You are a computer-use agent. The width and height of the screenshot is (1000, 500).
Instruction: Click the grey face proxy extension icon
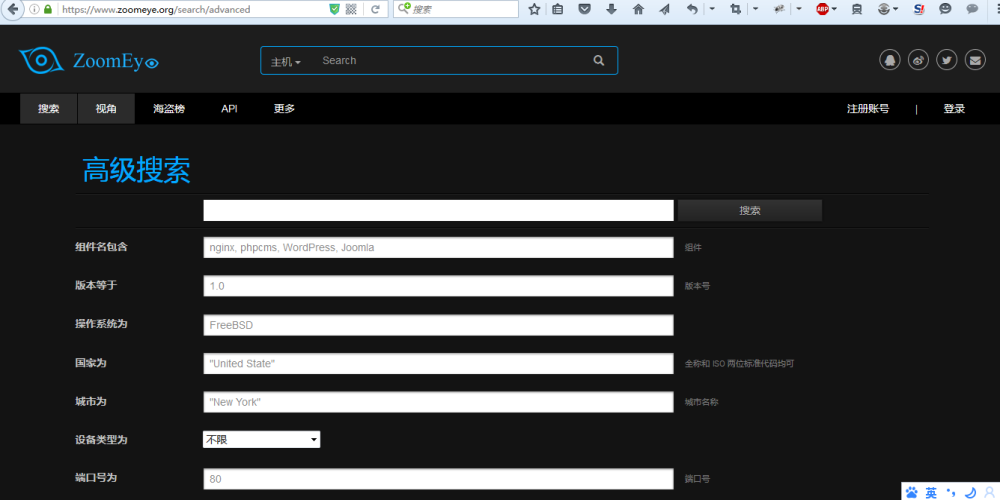(883, 9)
